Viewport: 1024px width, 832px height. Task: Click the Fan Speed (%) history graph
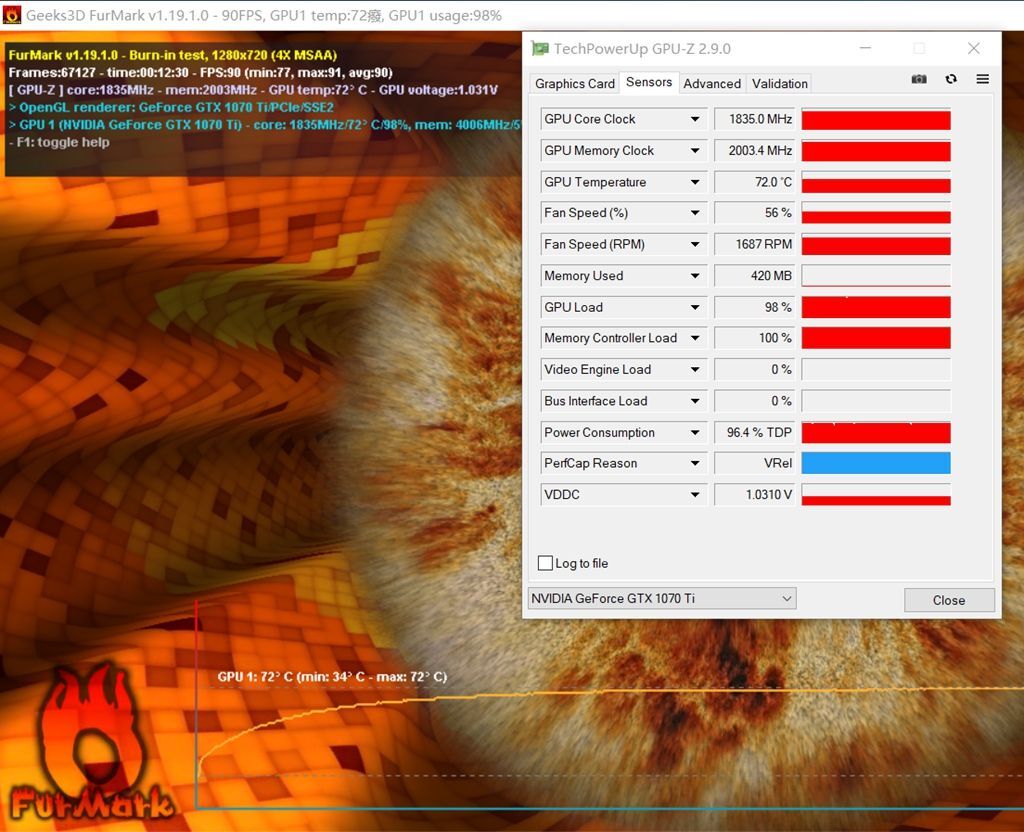[876, 214]
